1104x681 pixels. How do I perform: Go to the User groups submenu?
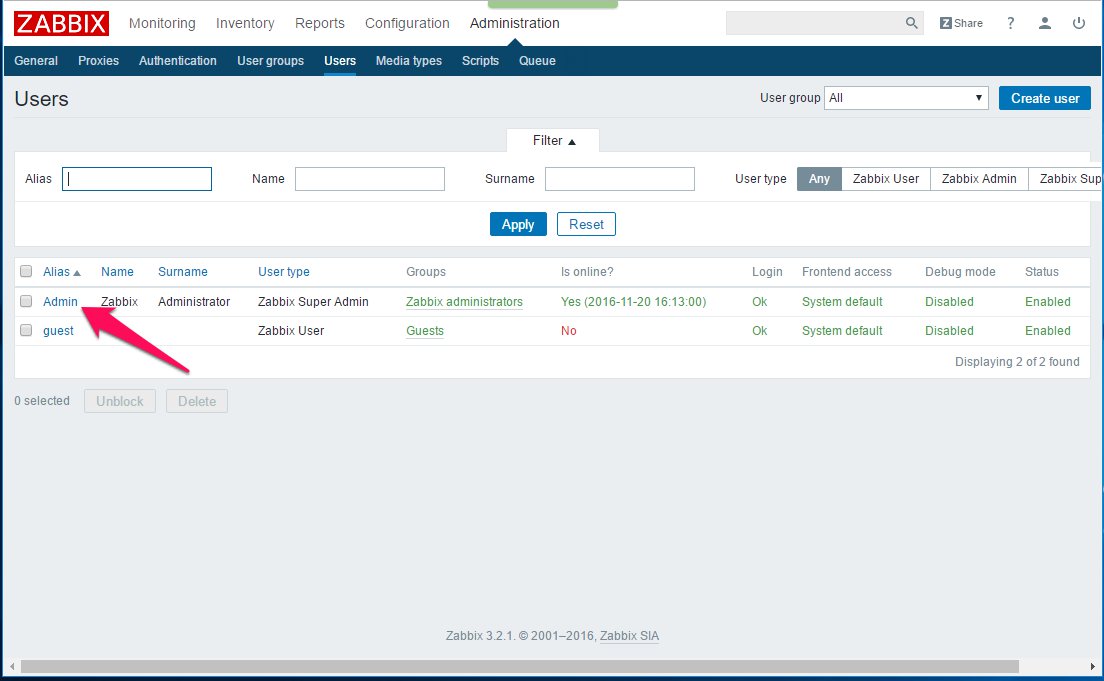coord(270,61)
